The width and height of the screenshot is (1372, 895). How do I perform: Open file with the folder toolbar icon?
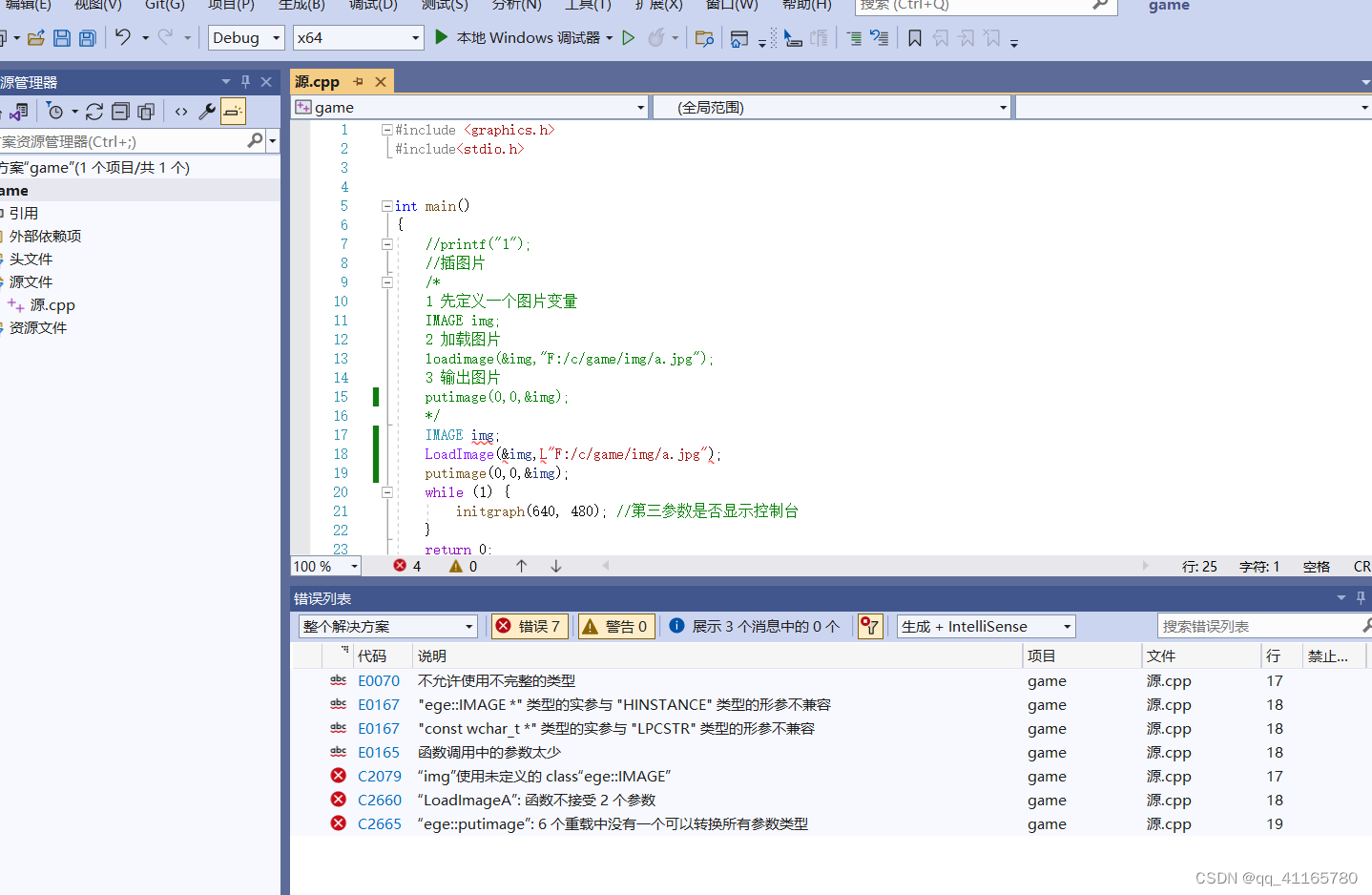(36, 38)
